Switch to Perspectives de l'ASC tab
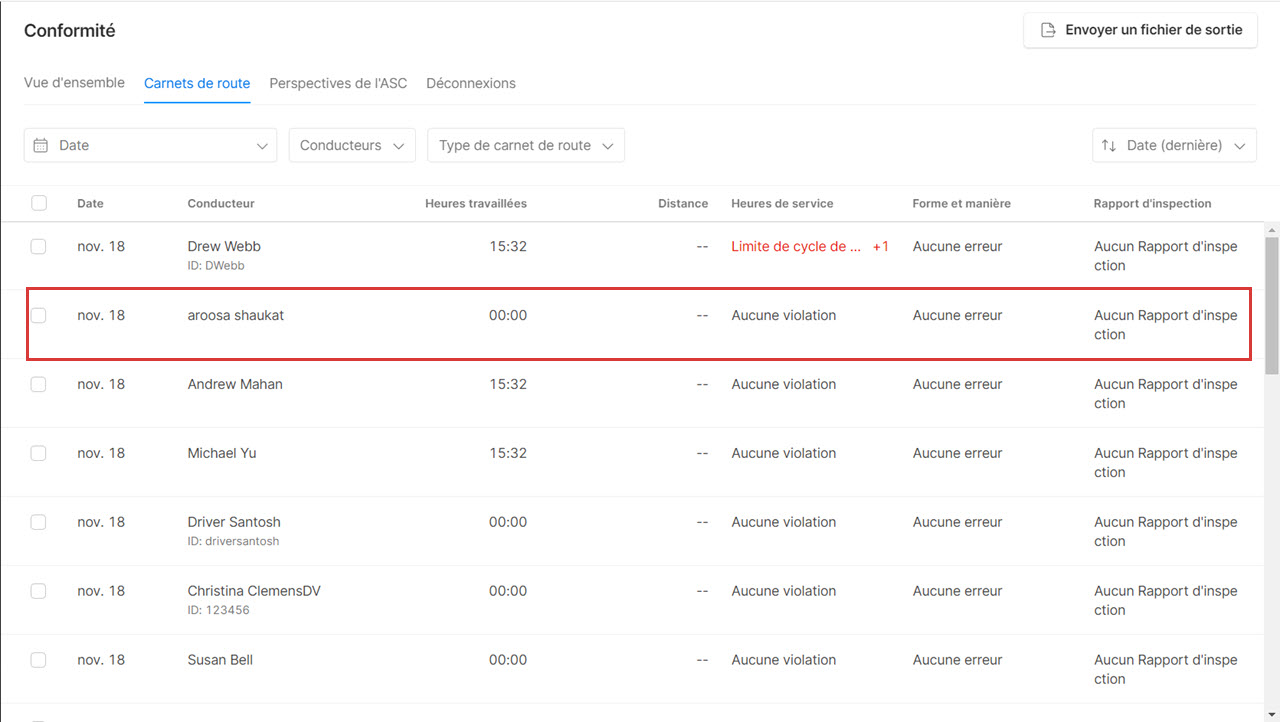 tap(338, 83)
